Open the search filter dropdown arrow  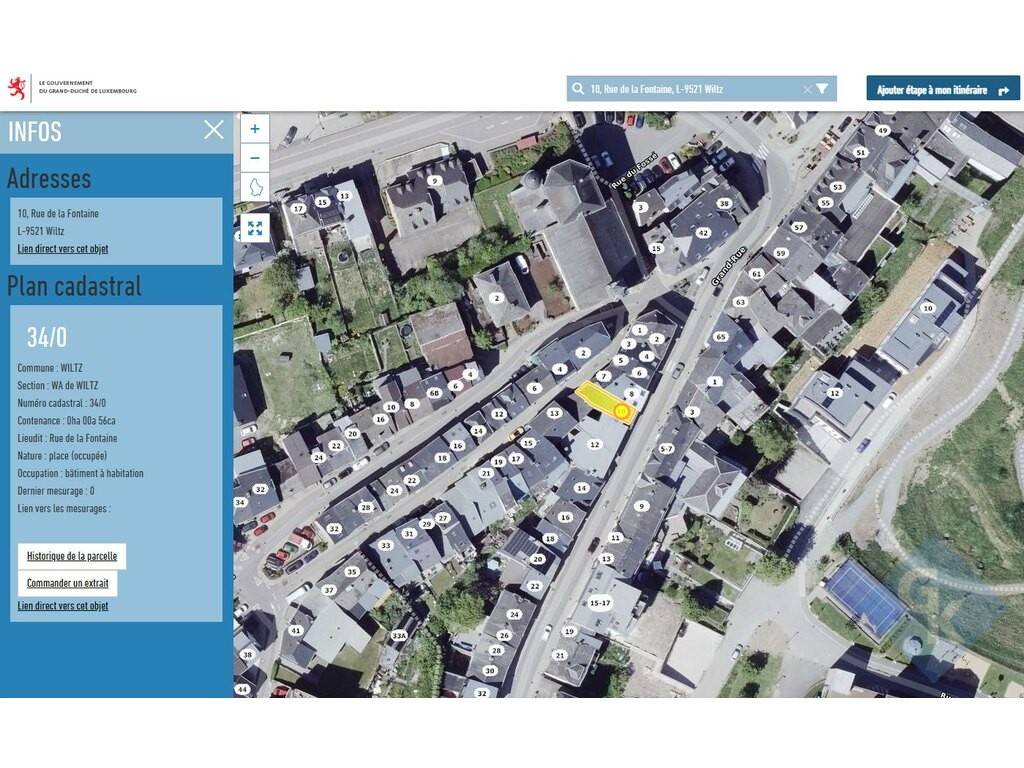click(x=822, y=89)
